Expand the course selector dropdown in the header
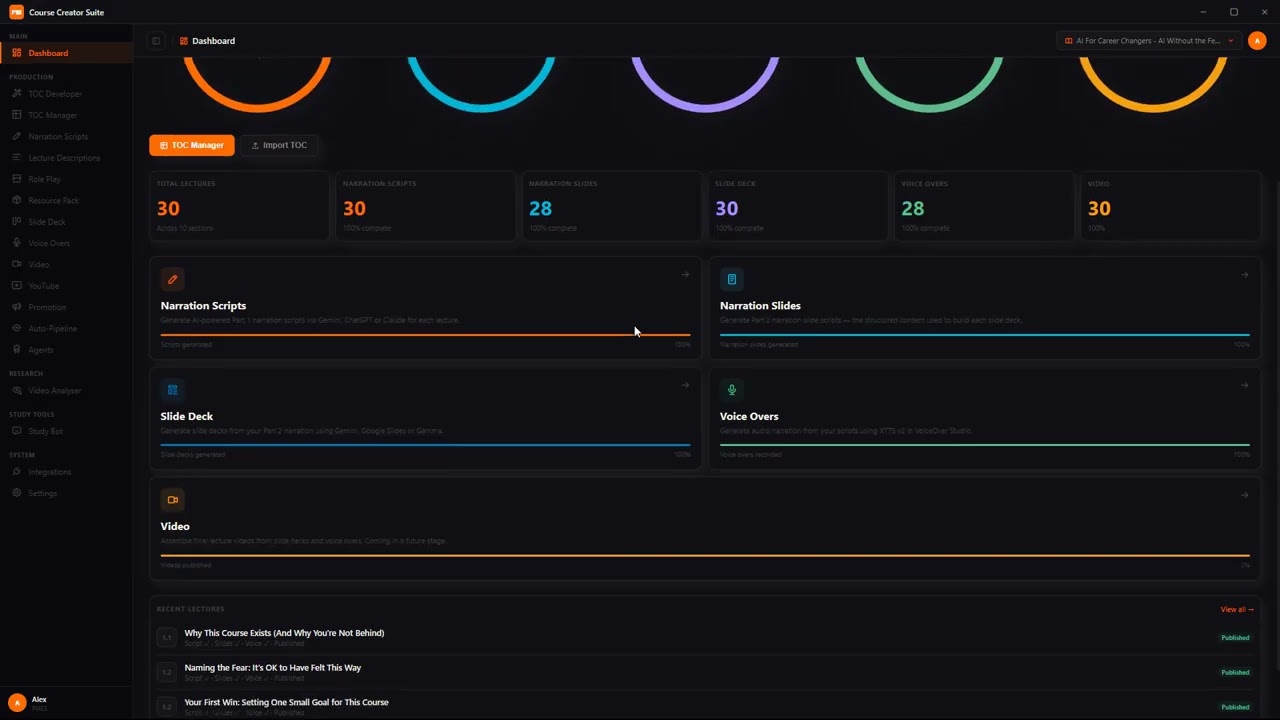The image size is (1280, 720). (1149, 41)
